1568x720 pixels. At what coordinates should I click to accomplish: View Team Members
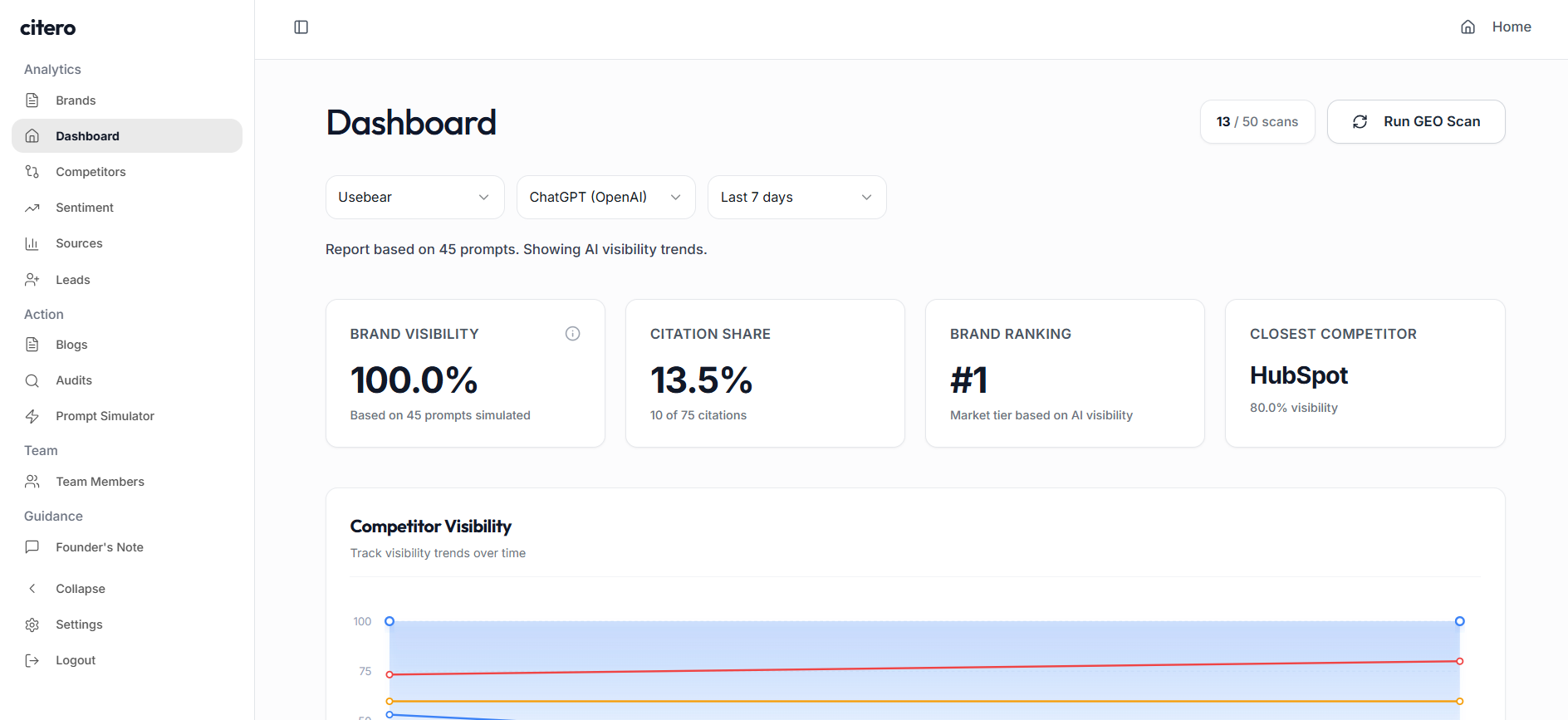[127, 482]
